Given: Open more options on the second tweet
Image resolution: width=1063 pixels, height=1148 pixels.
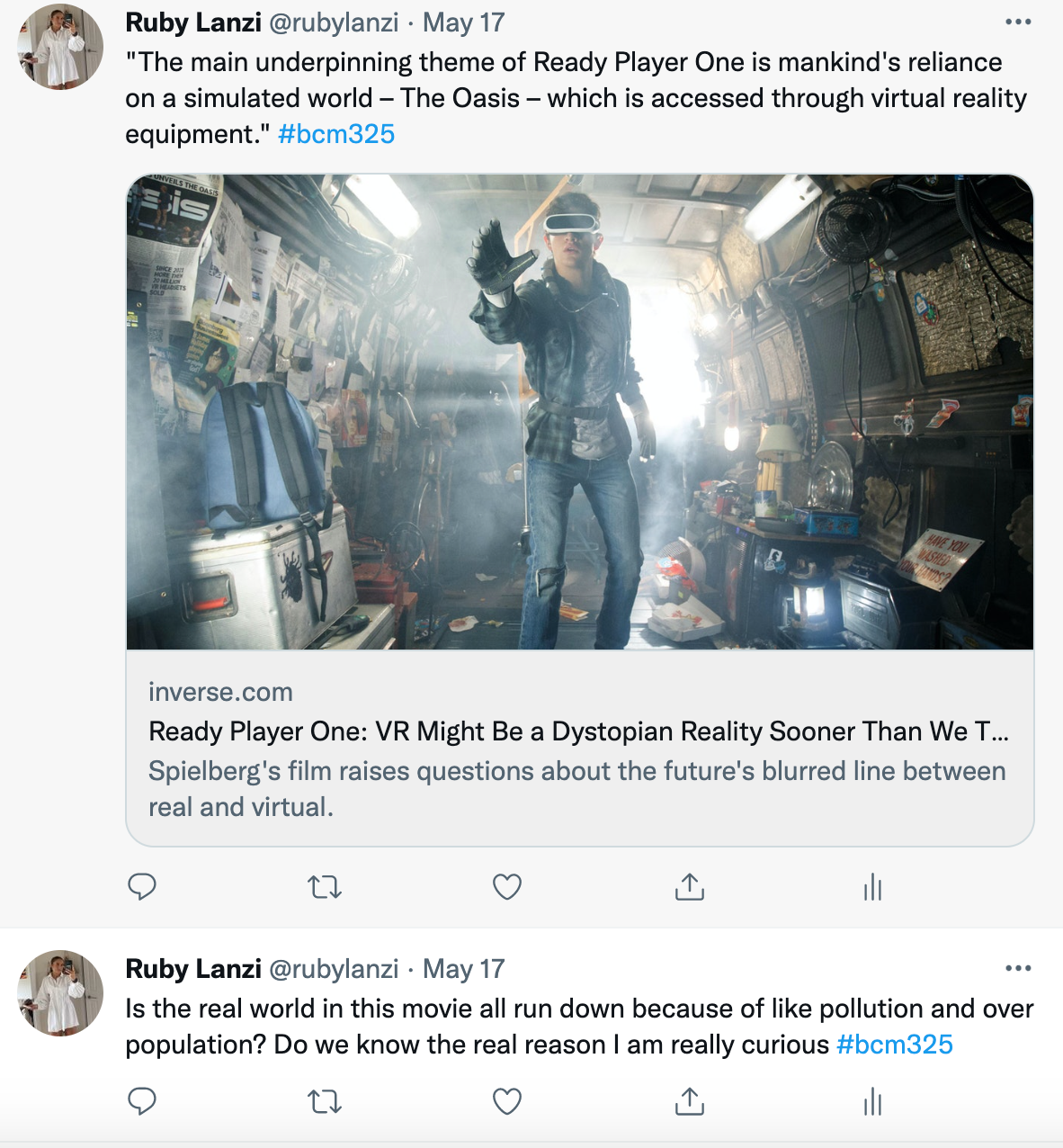Looking at the screenshot, I should (1018, 969).
